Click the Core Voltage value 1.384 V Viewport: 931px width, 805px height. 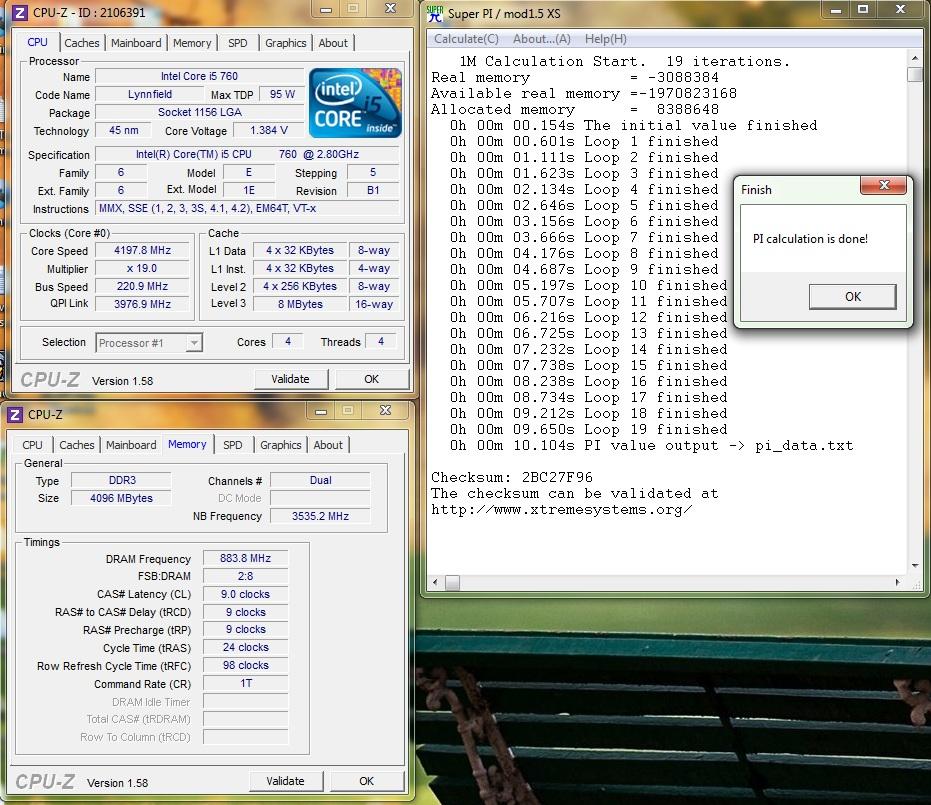pos(269,130)
